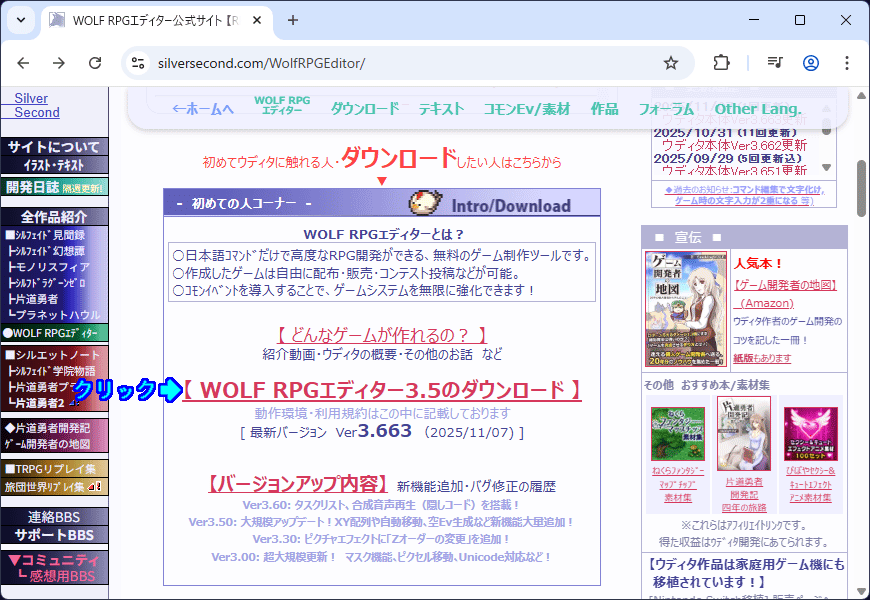Image resolution: width=870 pixels, height=600 pixels.
Task: Open the Chrome profile avatar icon
Action: (810, 63)
